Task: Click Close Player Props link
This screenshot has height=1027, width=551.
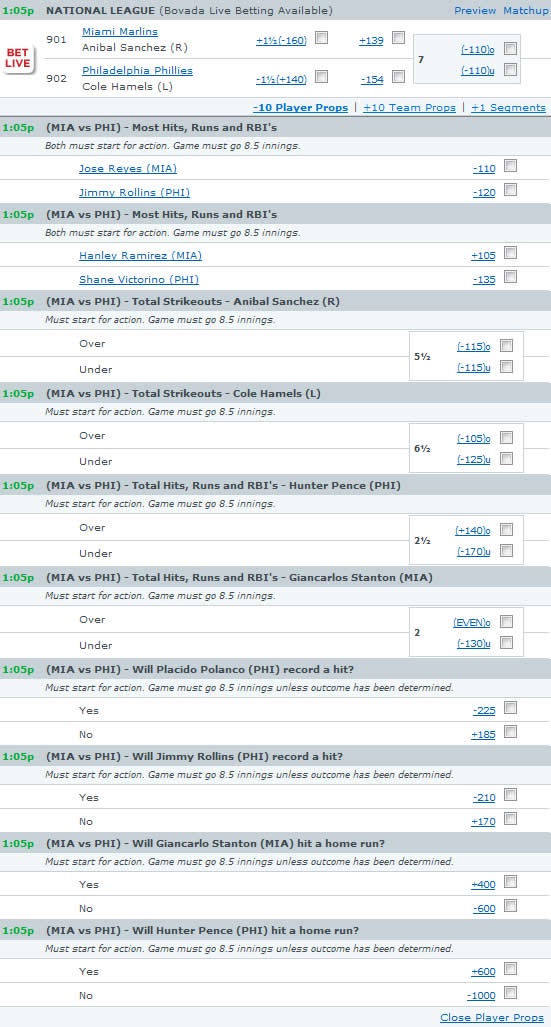Action: coord(492,1017)
